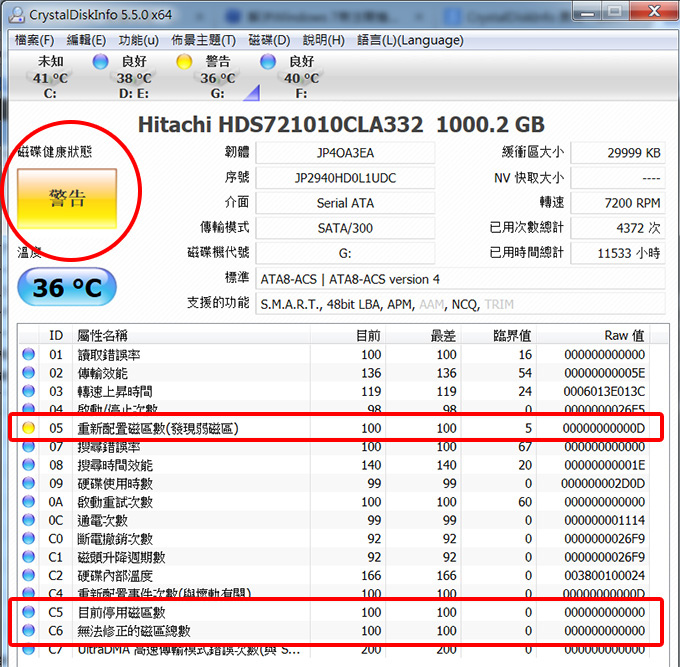Click blue status icon of row C0
The image size is (680, 667).
(x=29, y=539)
